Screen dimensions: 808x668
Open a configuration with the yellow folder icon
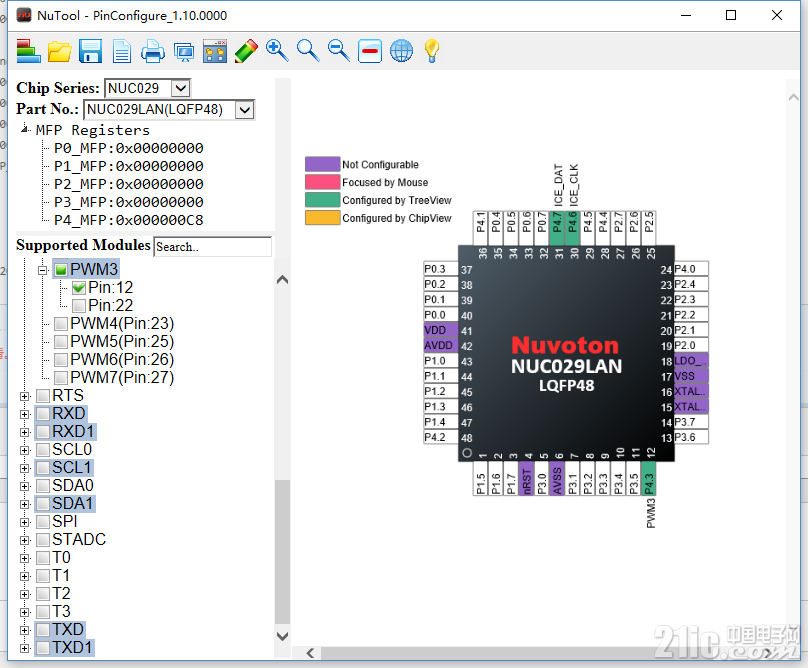[60, 51]
